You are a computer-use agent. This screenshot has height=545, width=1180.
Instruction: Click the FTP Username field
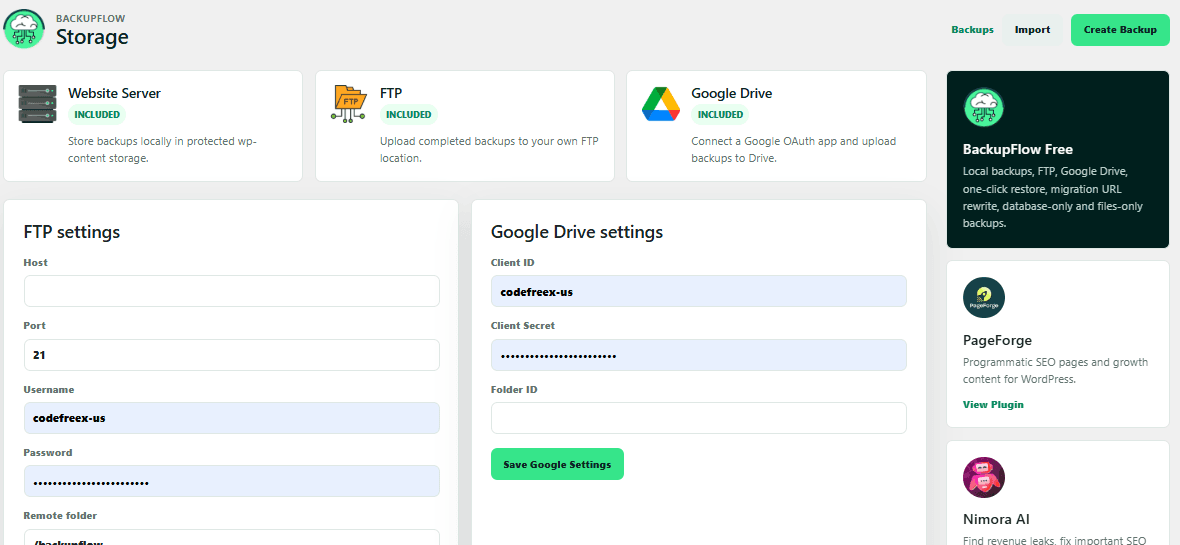pos(232,418)
